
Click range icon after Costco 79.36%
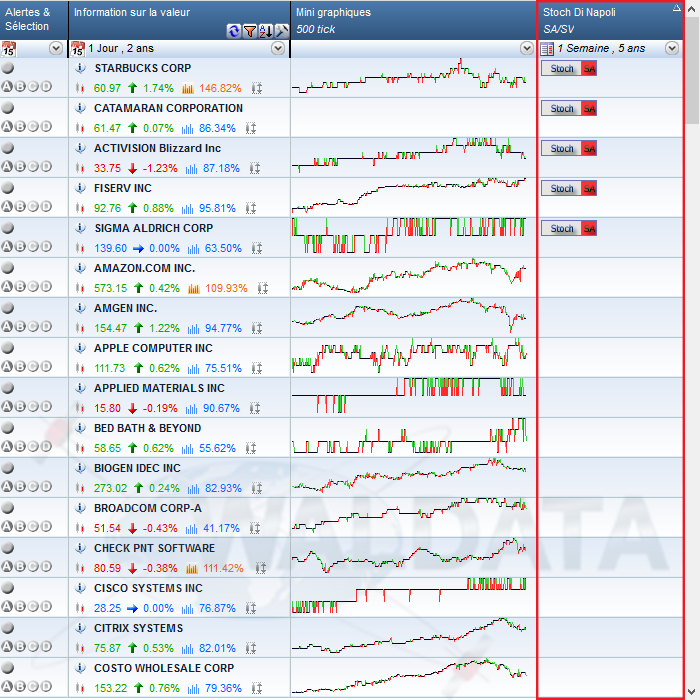(257, 688)
